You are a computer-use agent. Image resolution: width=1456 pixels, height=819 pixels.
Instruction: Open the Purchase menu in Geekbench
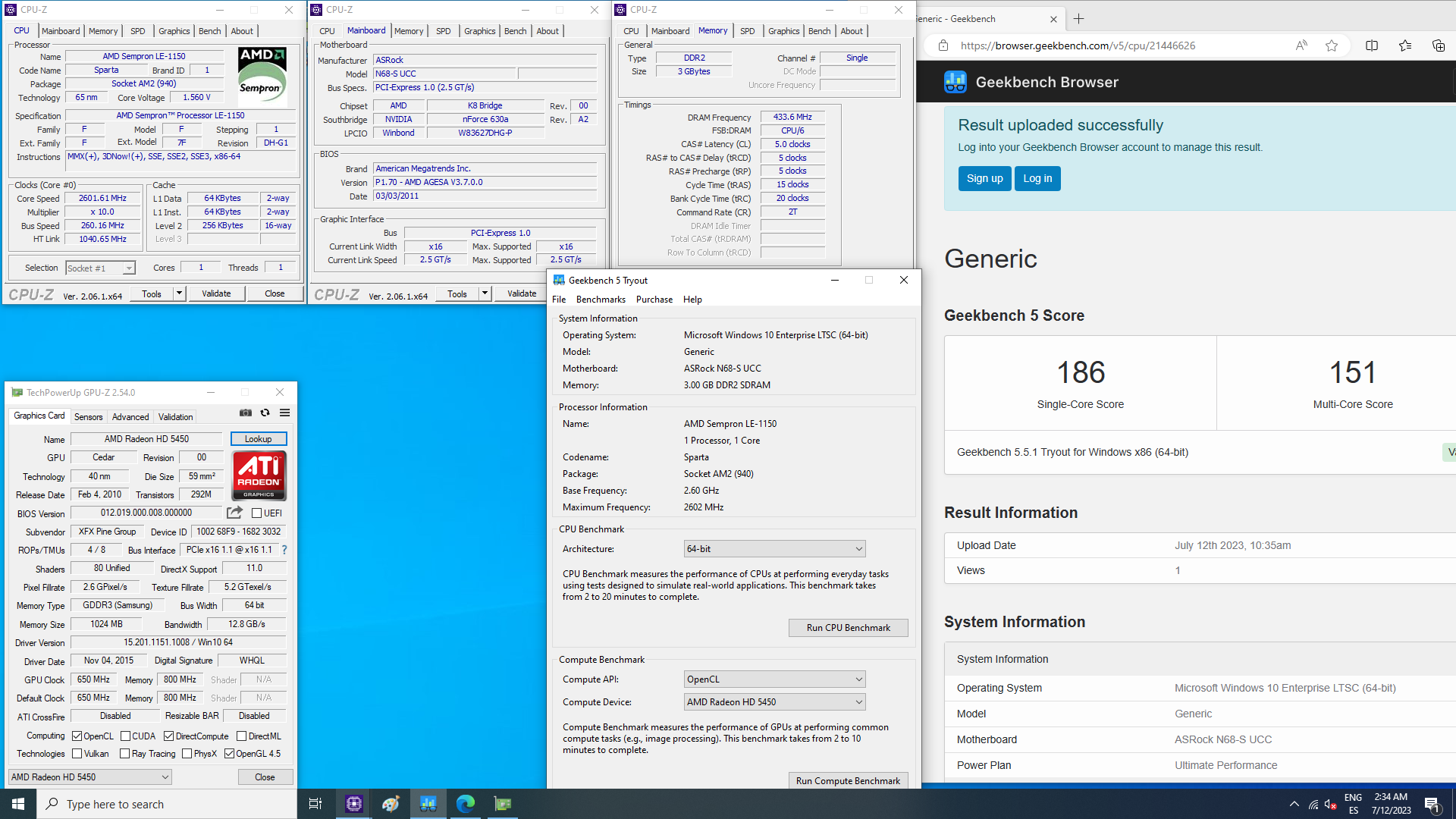(654, 300)
